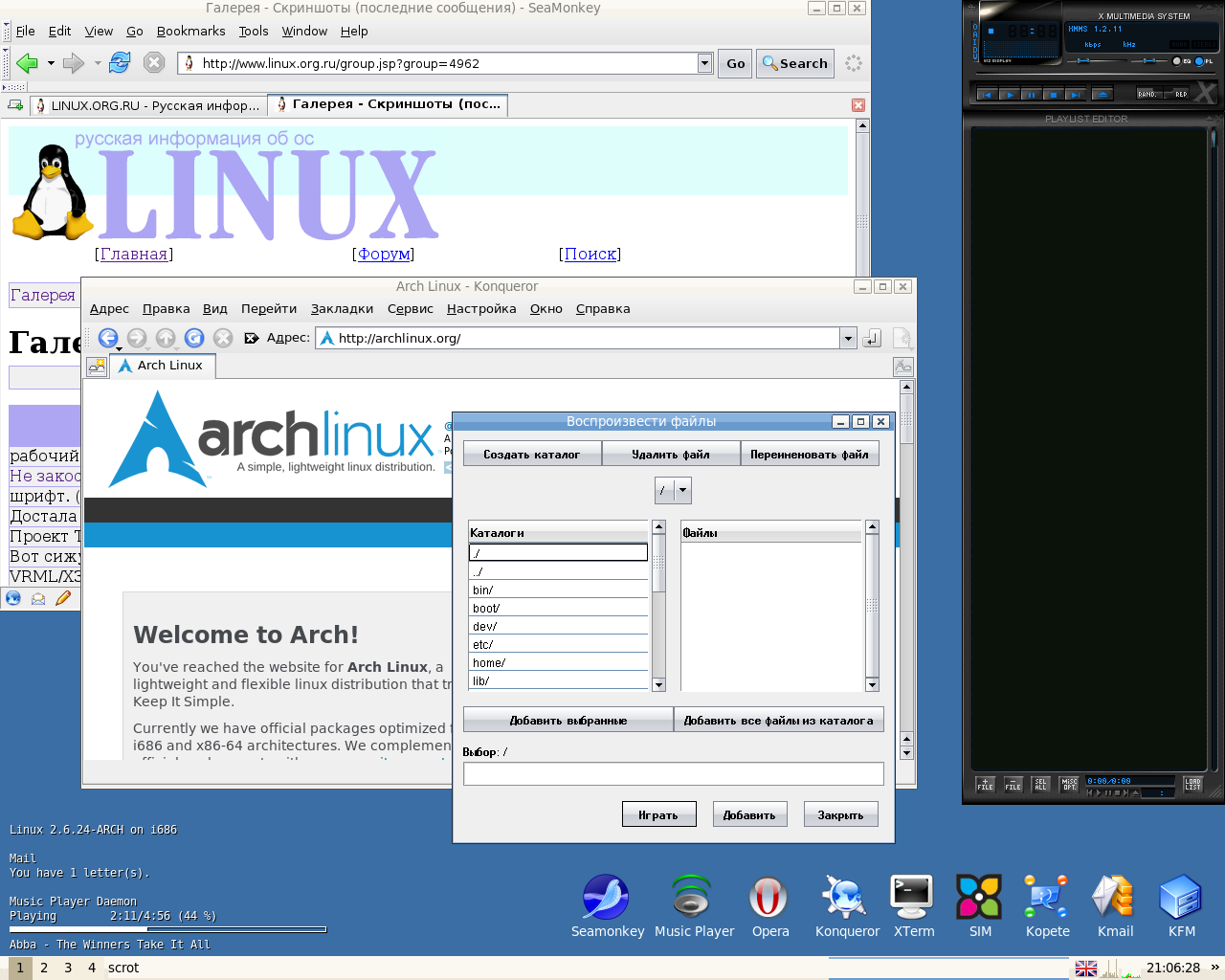
Task: Click the SeaMonkey Reload icon
Action: pos(120,63)
